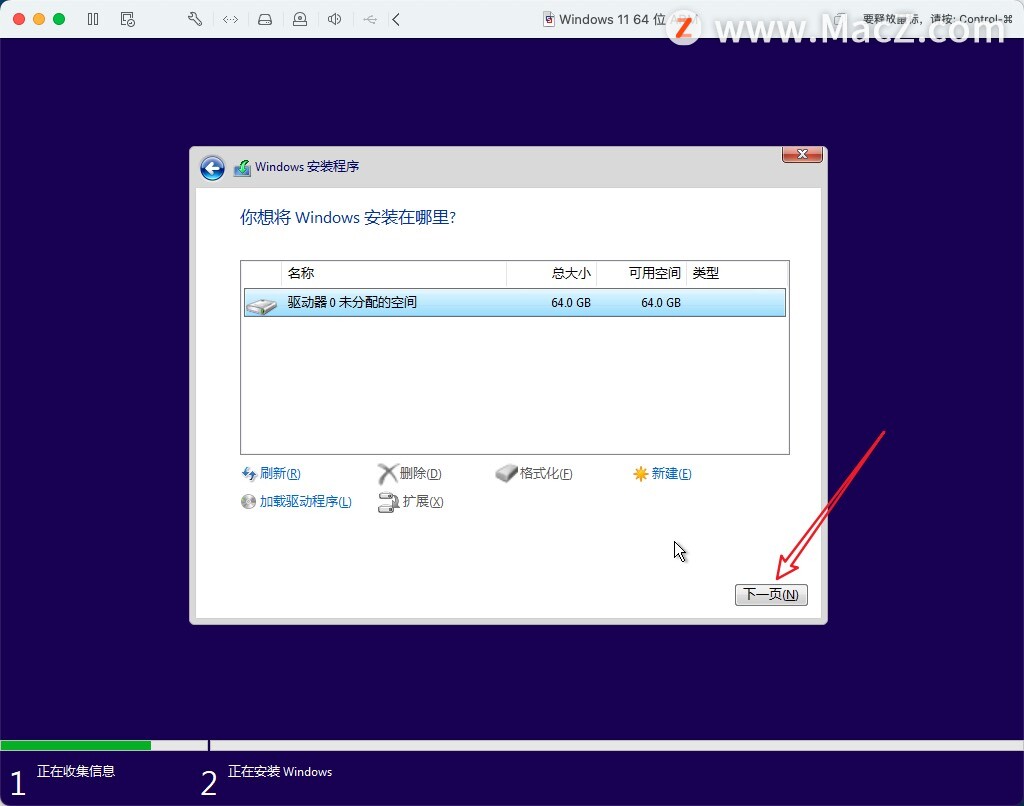Click 加载驱动程序(L) load driver link
Screen dimensions: 1024x806
(296, 502)
